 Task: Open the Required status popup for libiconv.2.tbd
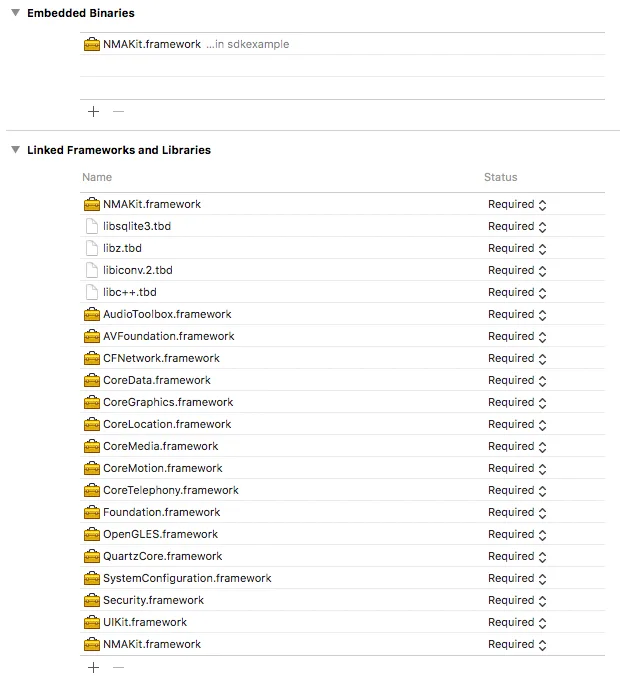(x=517, y=271)
